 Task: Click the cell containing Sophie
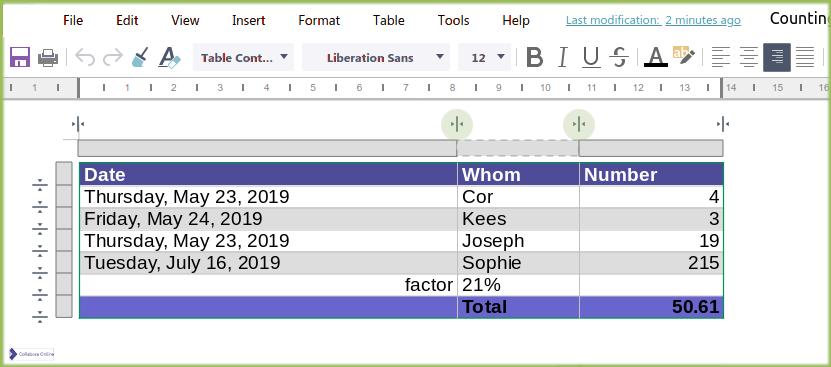[518, 263]
